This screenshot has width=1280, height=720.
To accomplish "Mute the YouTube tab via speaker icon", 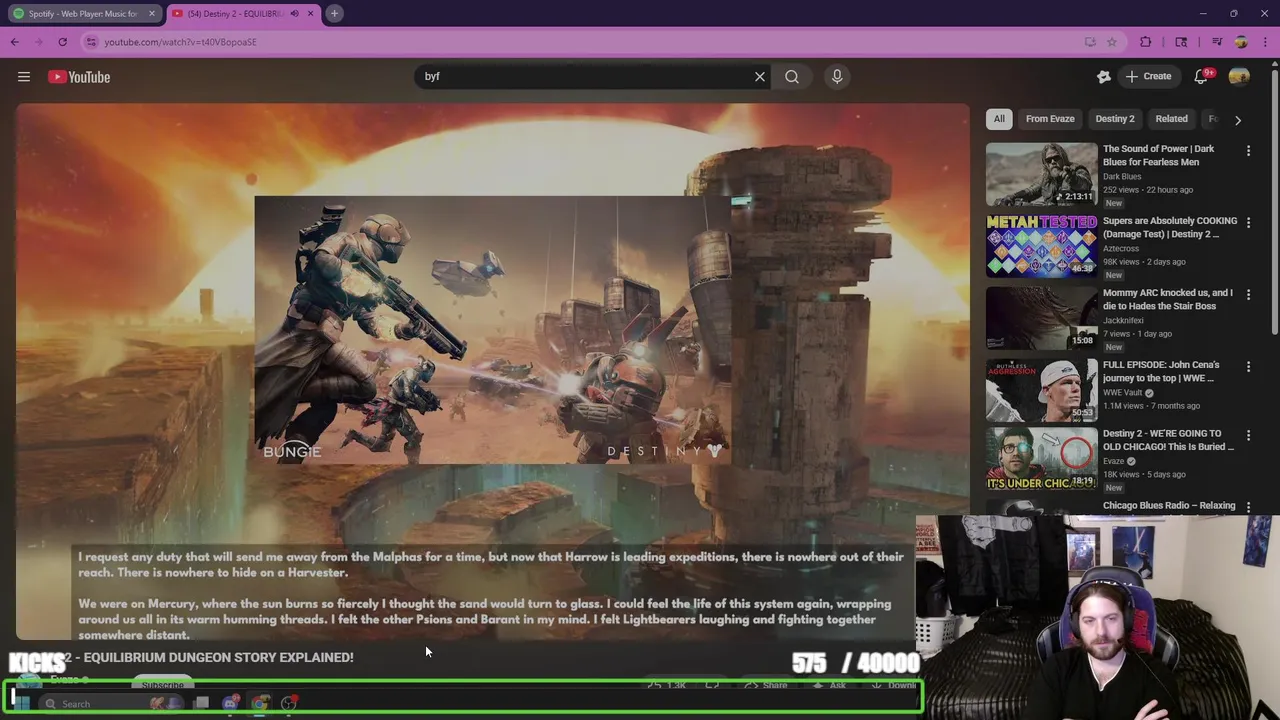I will pyautogui.click(x=294, y=14).
